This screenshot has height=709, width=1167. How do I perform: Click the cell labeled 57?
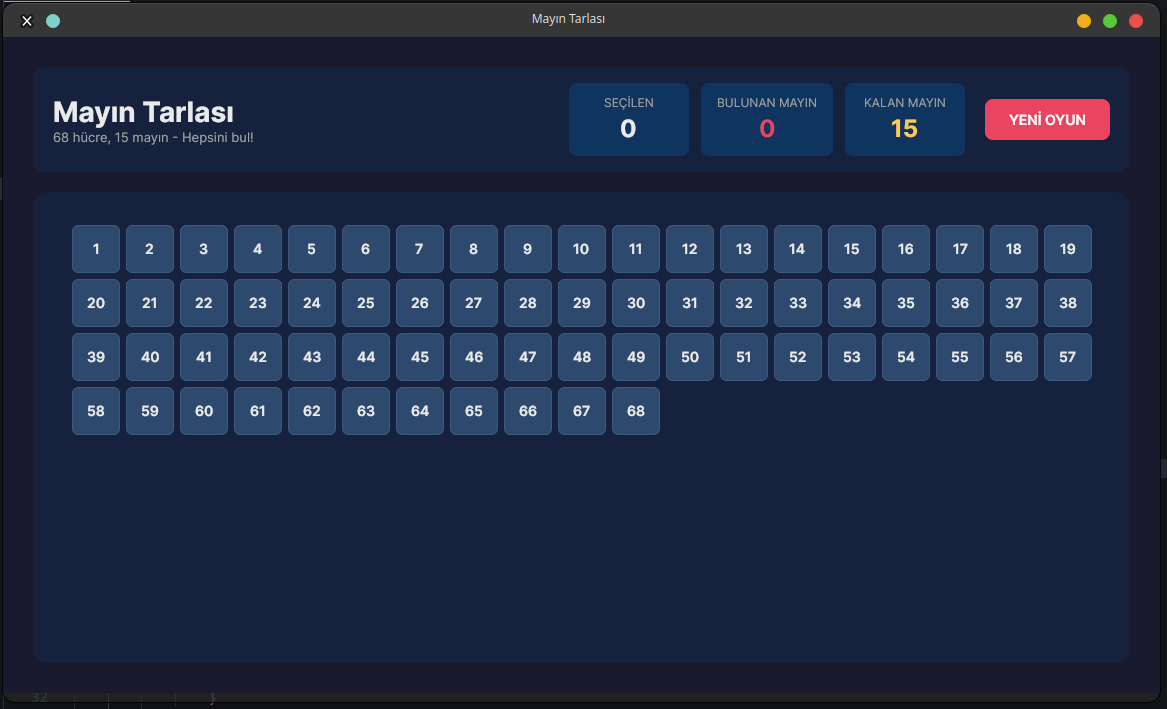[x=1067, y=357]
